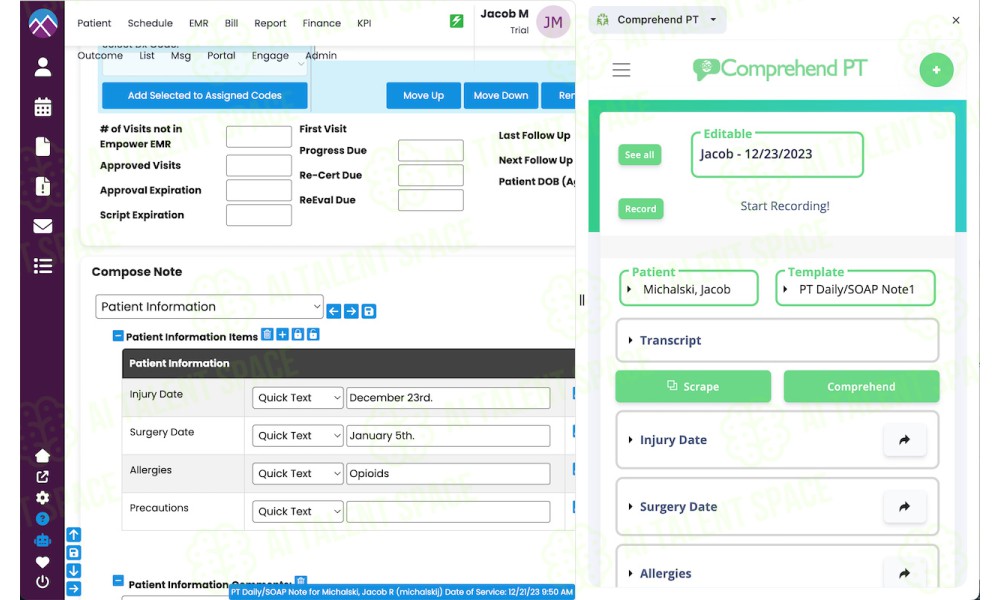Click the Approved Visits input field
The height and width of the screenshot is (600, 1000).
click(259, 166)
